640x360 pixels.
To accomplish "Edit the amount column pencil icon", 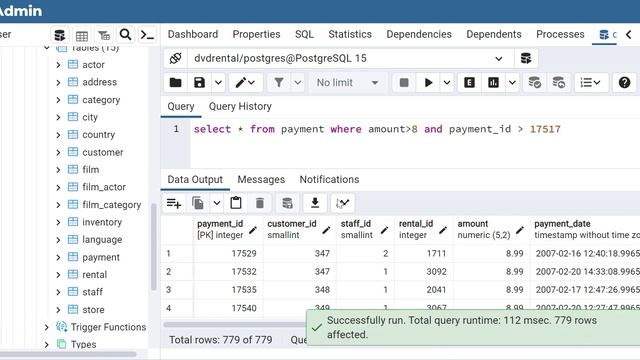I will coord(520,230).
